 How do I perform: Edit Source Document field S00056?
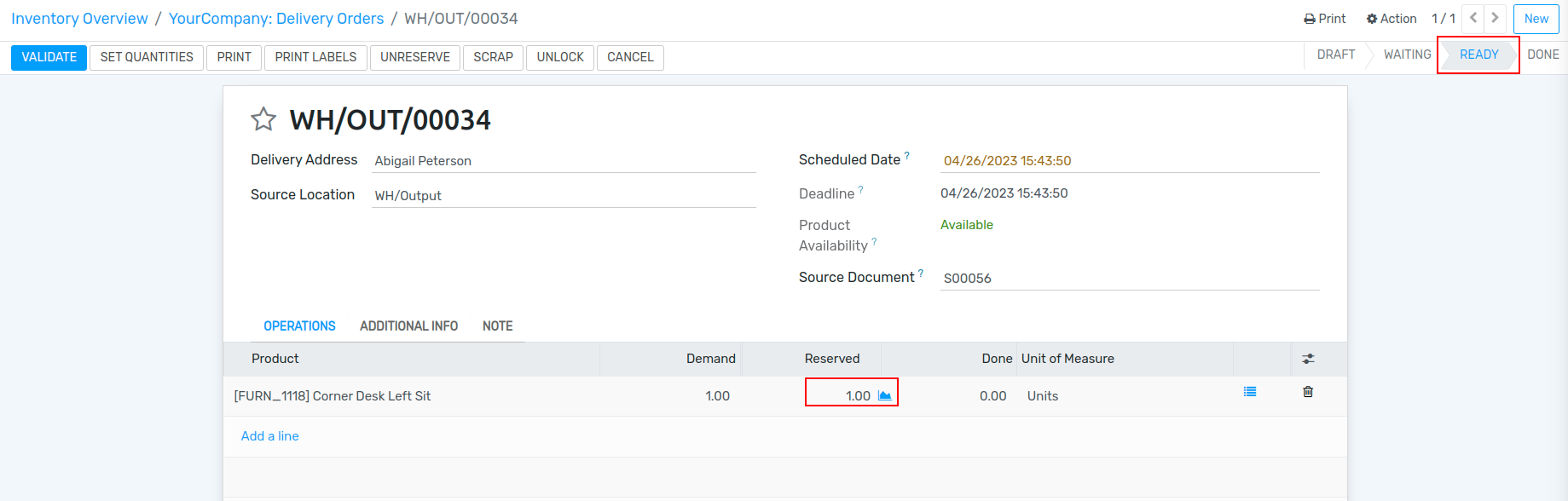[x=1130, y=279]
